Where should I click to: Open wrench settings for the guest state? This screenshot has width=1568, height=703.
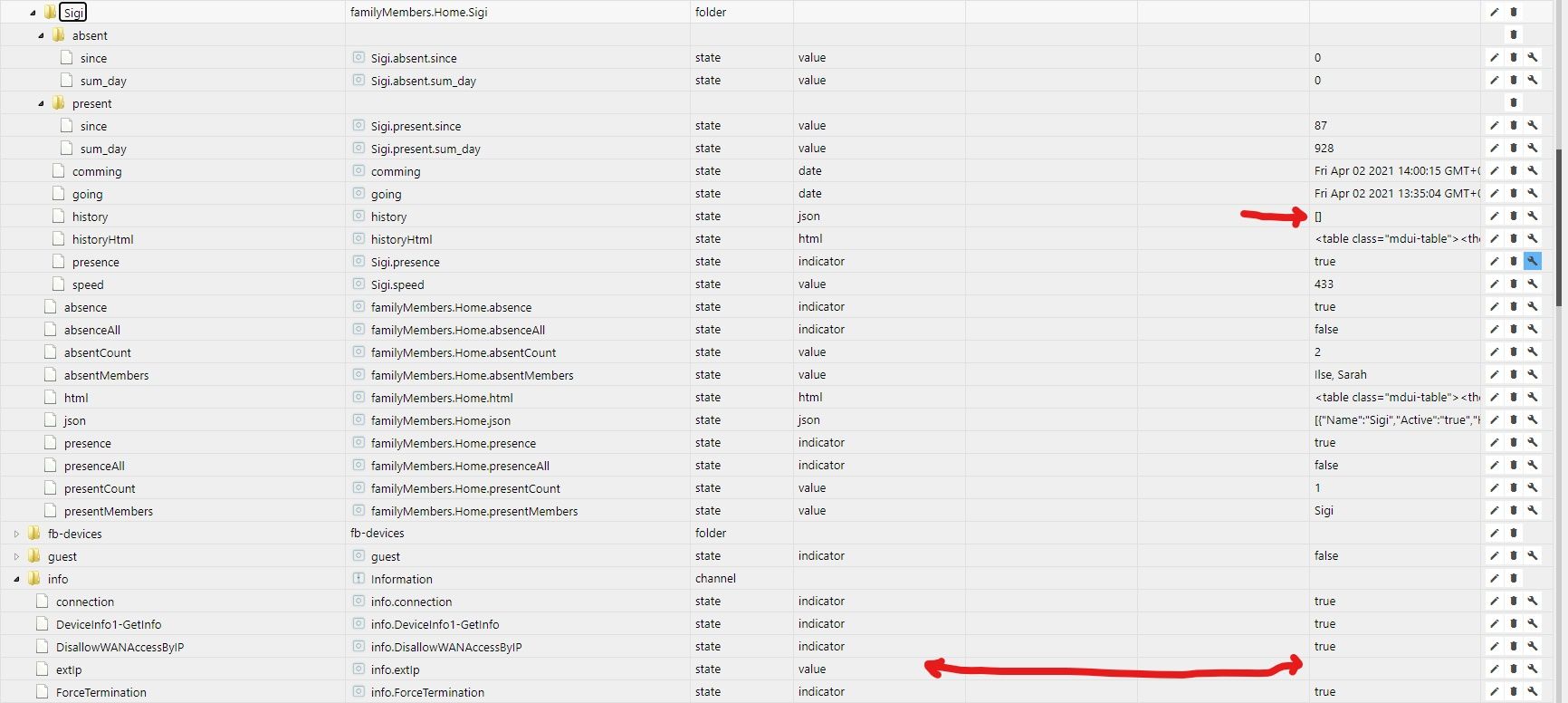(x=1533, y=556)
